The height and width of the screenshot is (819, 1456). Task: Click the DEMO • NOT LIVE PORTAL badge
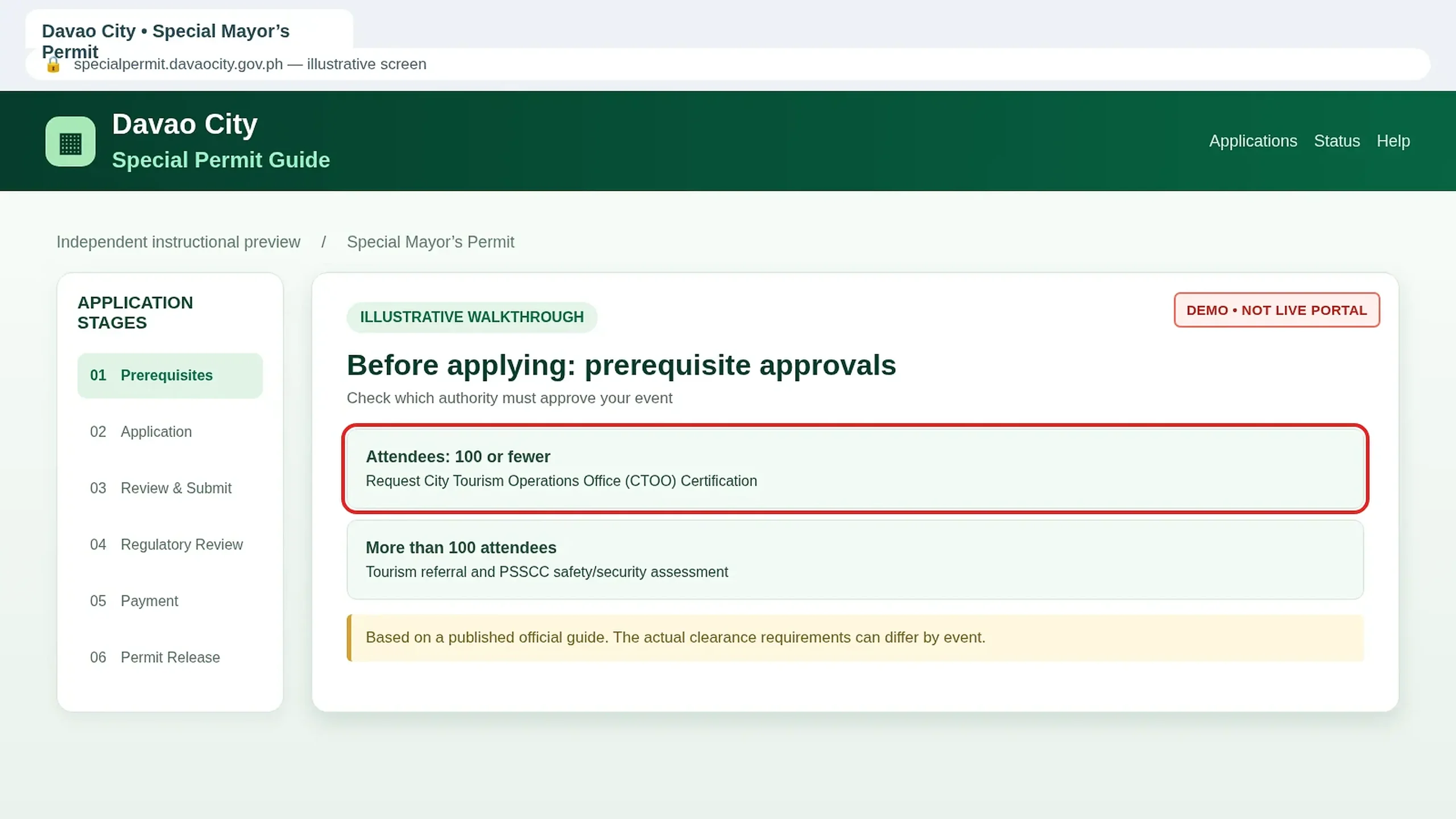[1277, 310]
